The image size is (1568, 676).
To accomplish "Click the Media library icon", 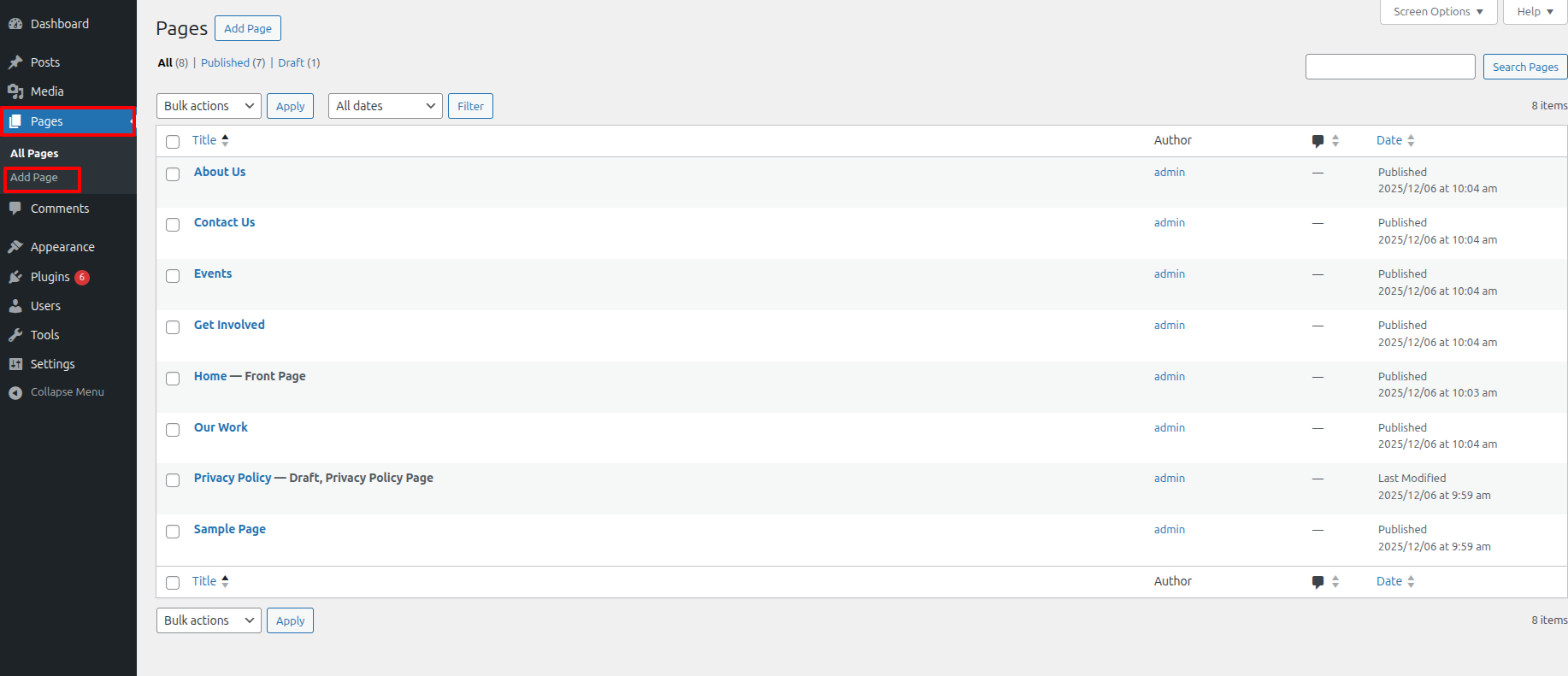I will [x=15, y=91].
